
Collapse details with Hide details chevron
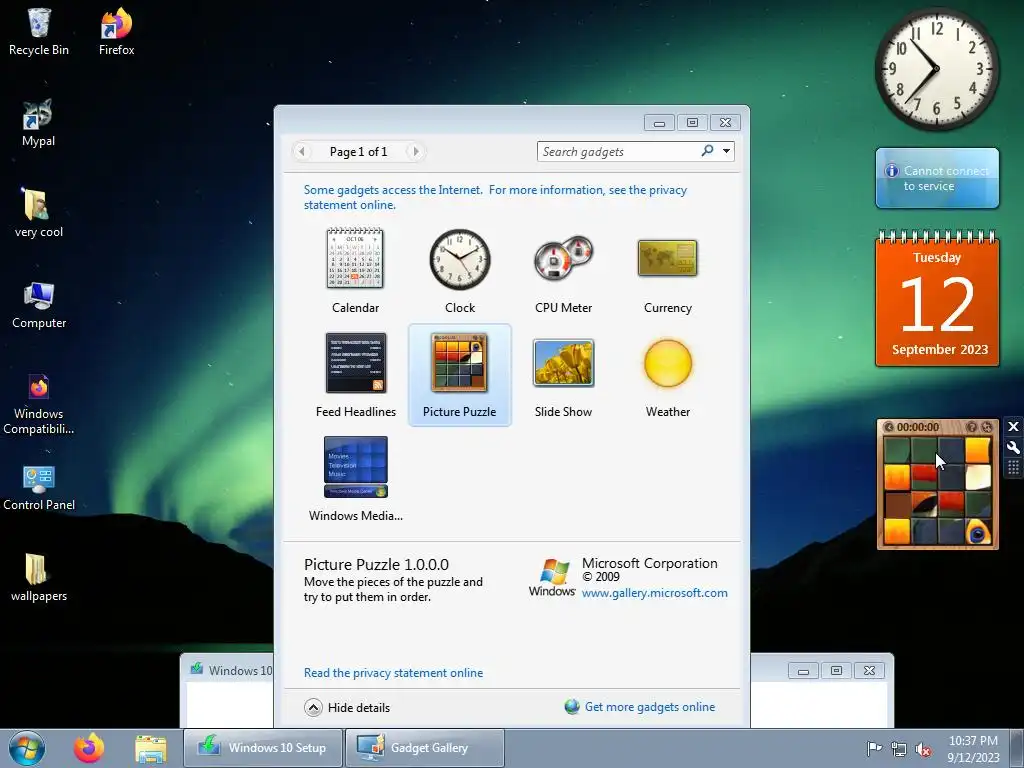313,707
